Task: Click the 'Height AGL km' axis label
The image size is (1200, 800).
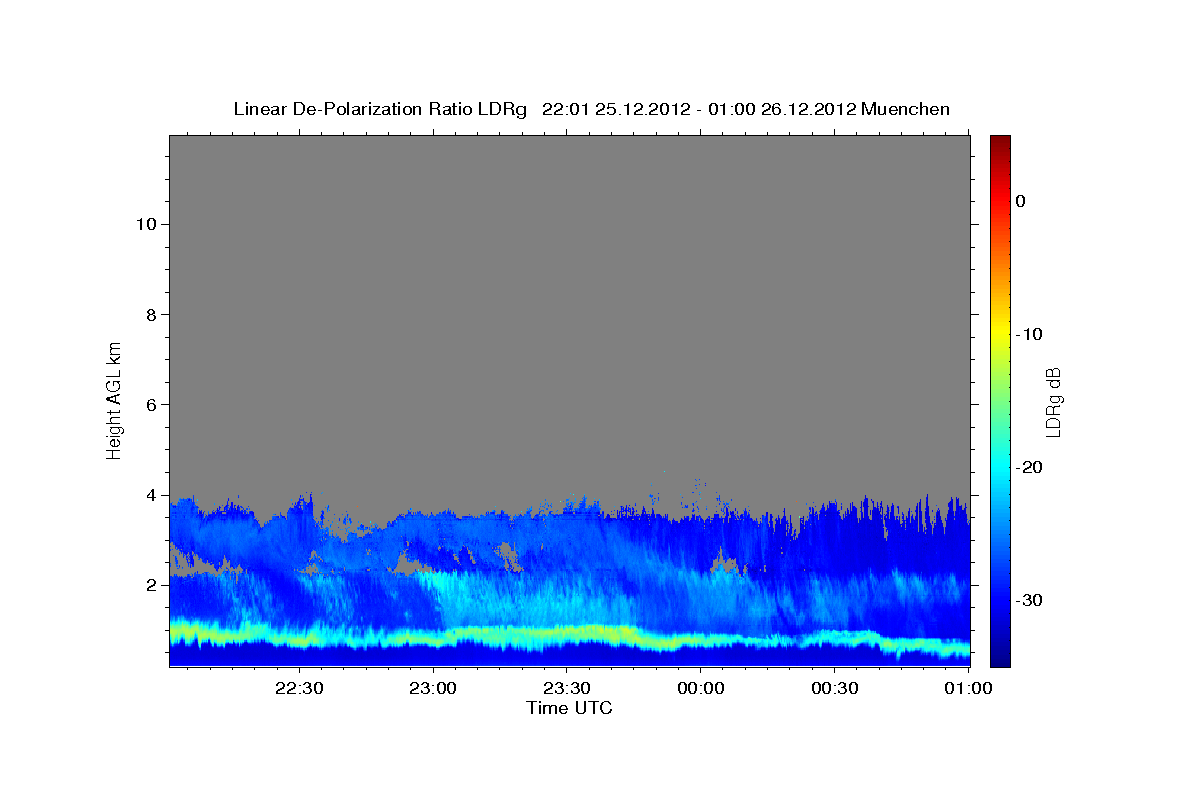Action: tap(114, 399)
